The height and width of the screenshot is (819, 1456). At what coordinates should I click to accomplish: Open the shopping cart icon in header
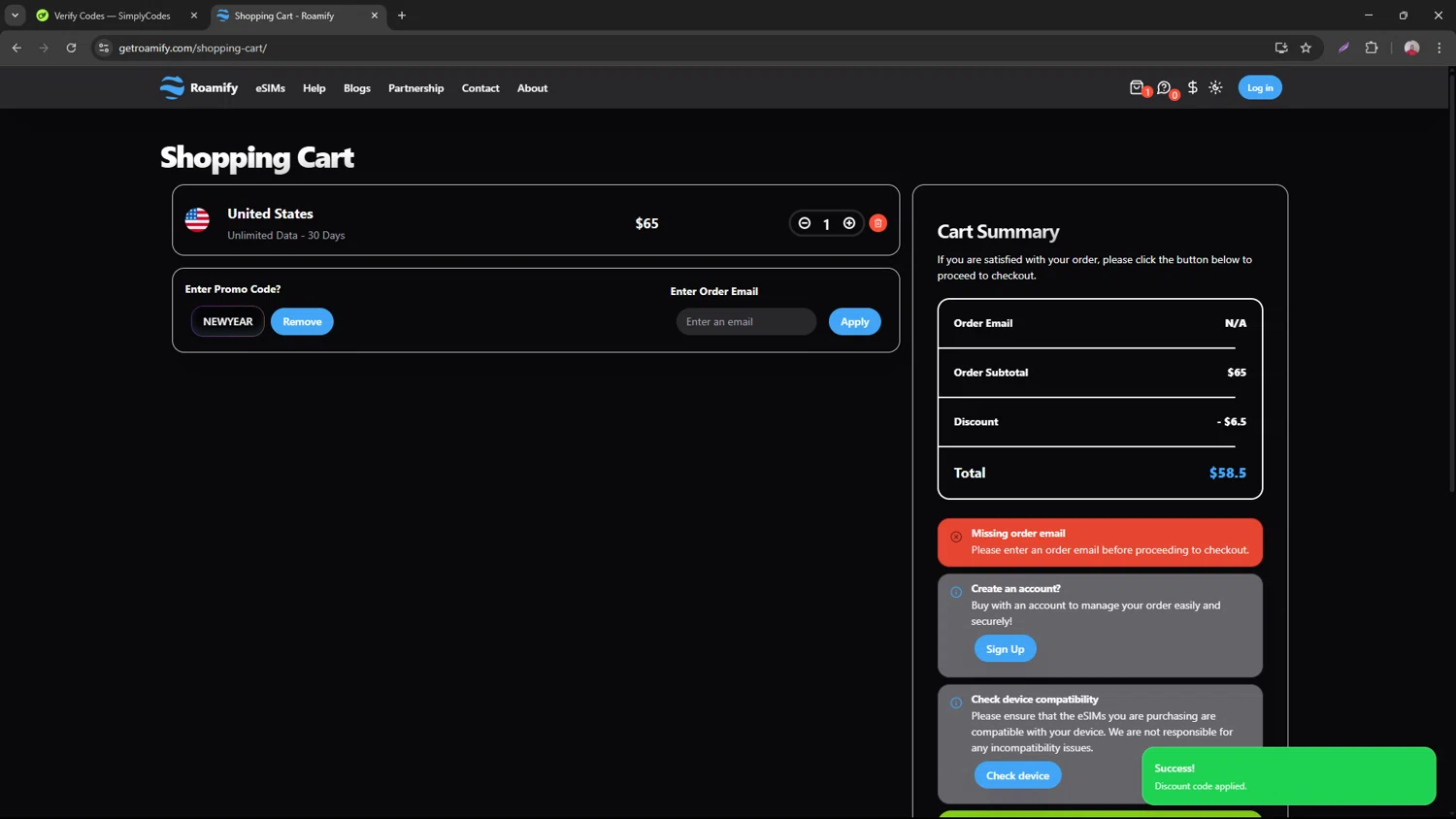point(1137,87)
